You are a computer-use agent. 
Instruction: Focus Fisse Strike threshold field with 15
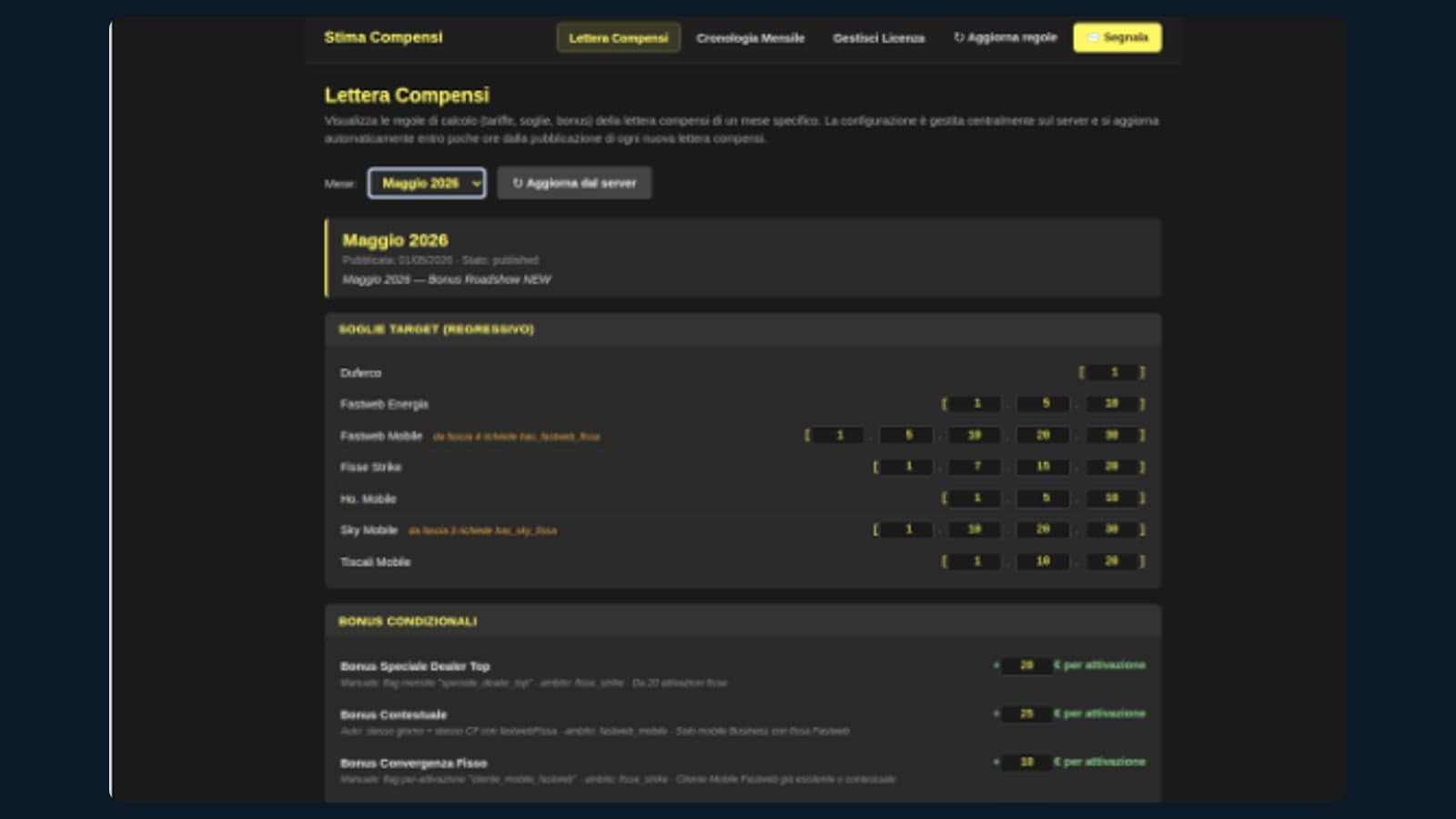[1045, 466]
